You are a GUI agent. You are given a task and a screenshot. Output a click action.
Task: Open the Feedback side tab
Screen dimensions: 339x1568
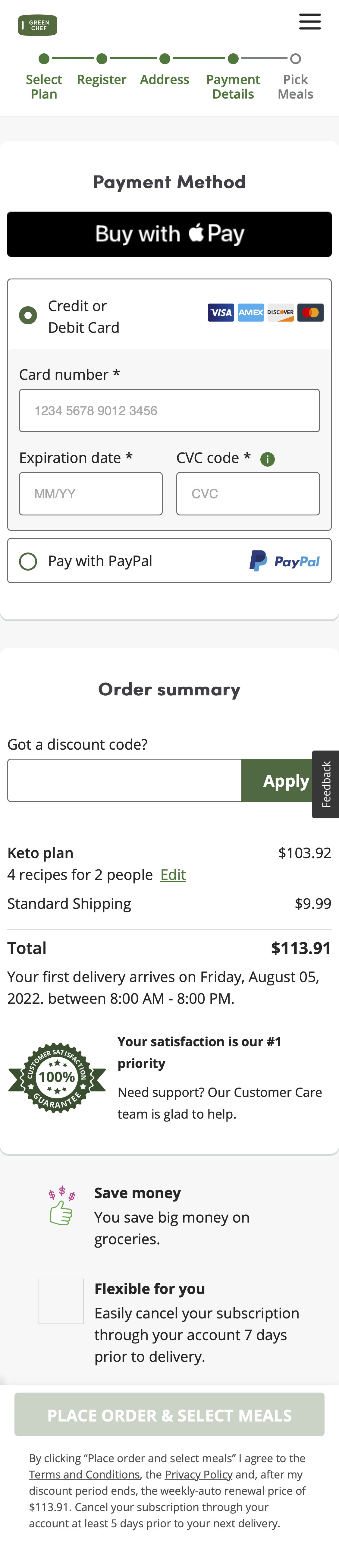pos(326,784)
